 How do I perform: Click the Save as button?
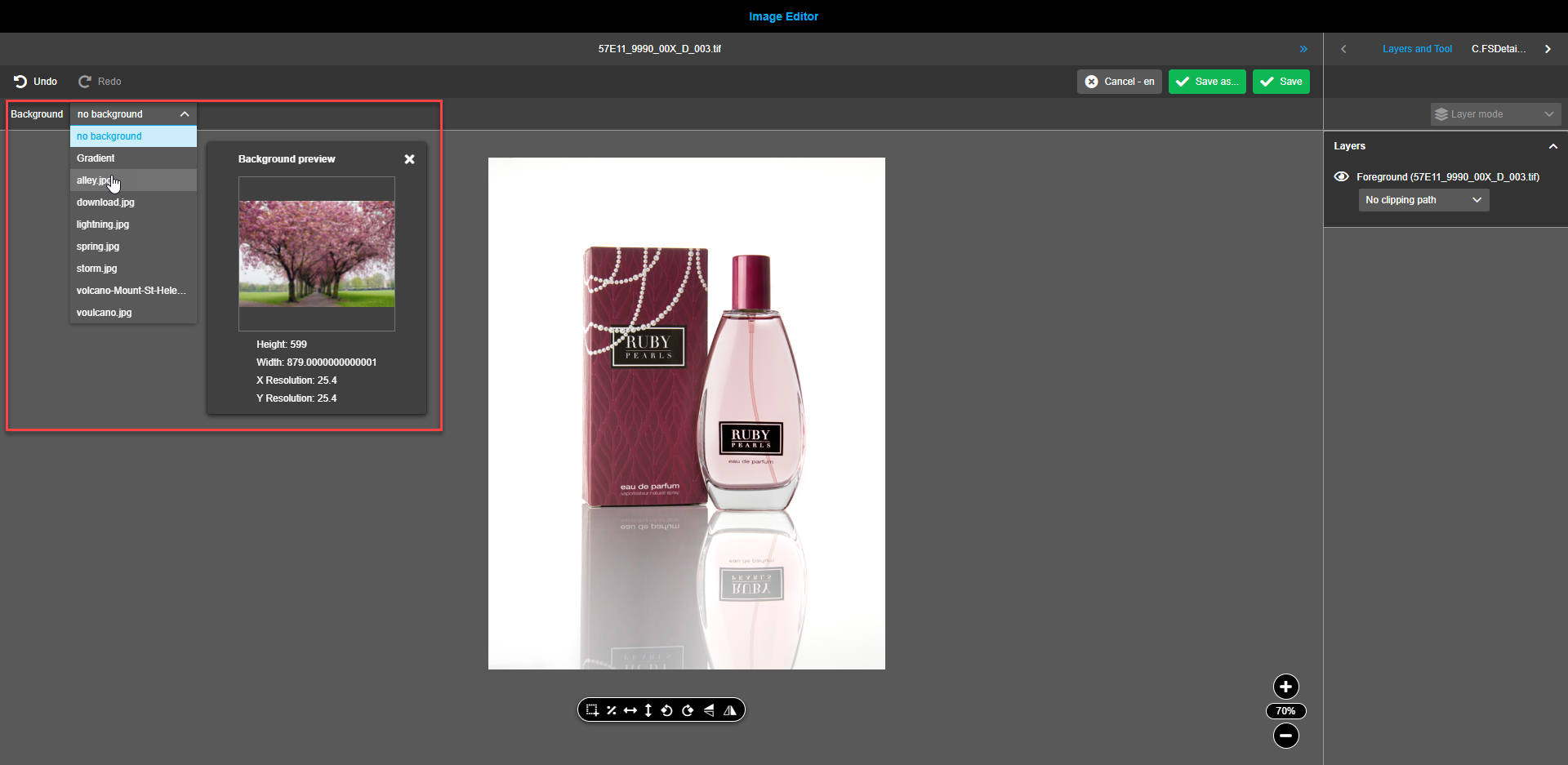pyautogui.click(x=1207, y=82)
